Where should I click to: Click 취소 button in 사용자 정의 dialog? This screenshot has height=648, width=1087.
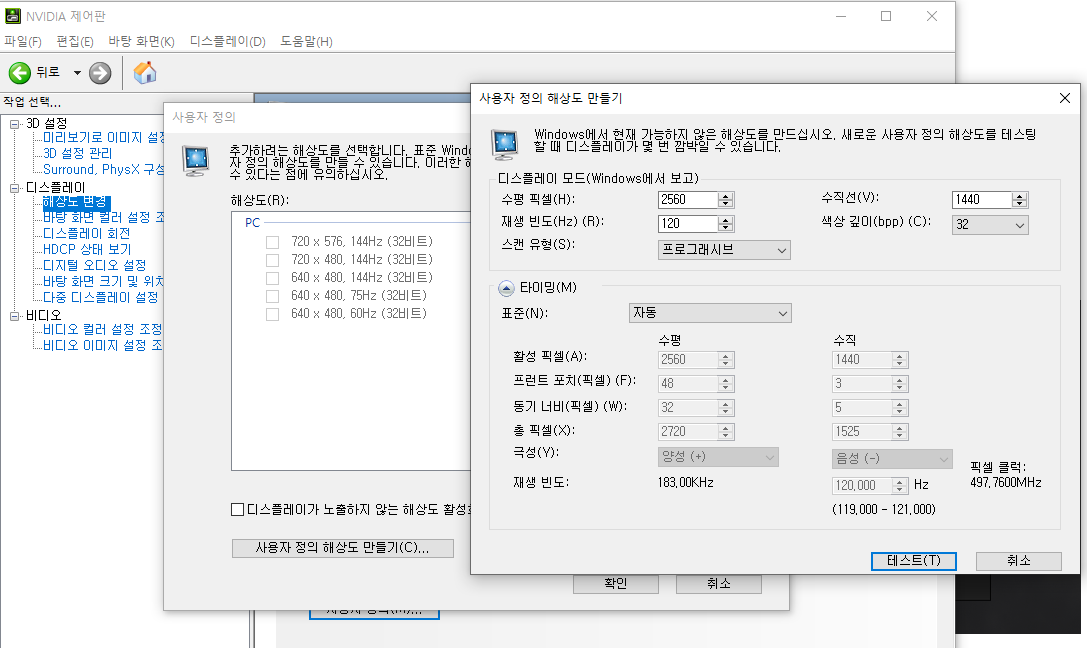pyautogui.click(x=719, y=584)
